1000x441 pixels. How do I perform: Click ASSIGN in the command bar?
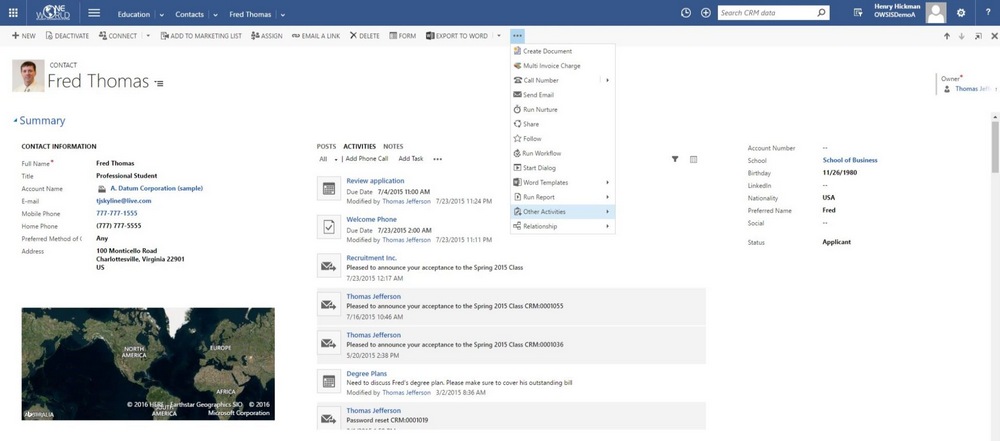pyautogui.click(x=267, y=36)
